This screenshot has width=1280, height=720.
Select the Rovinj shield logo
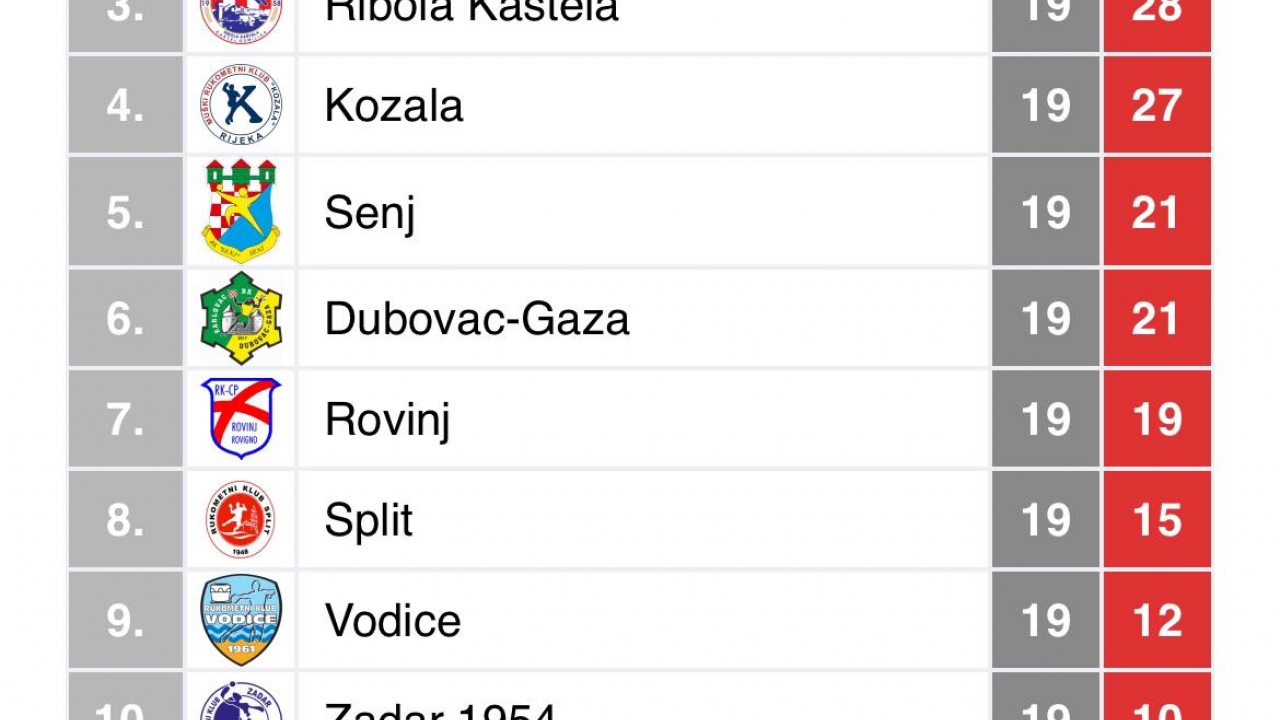pos(240,418)
